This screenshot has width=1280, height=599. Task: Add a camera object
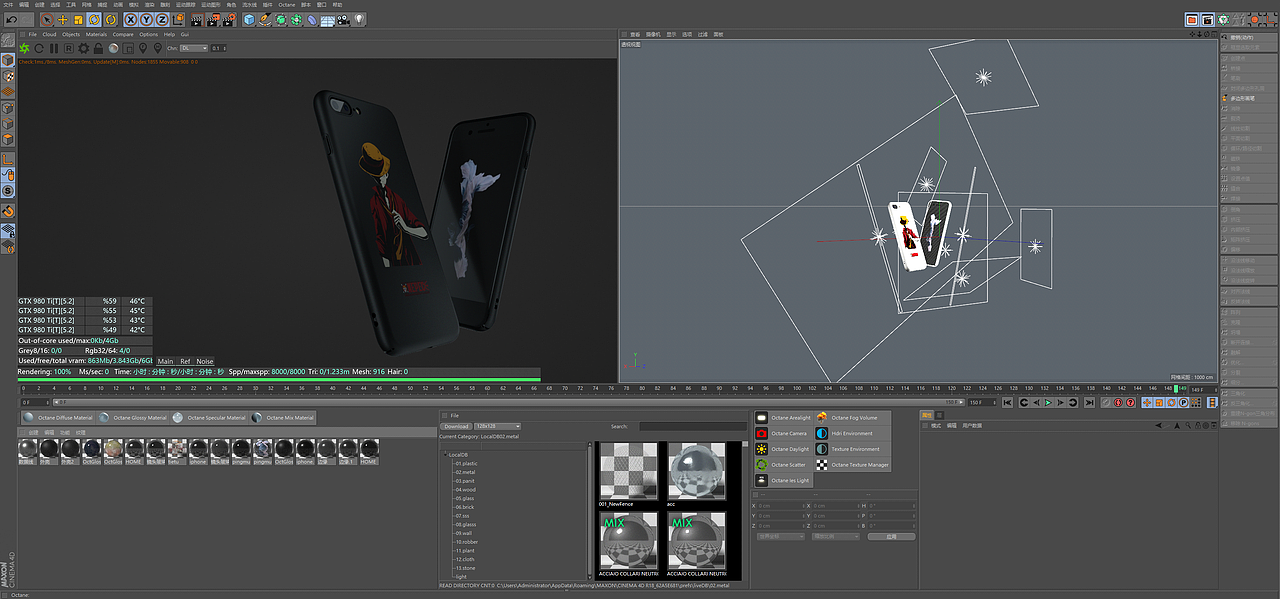(x=343, y=20)
